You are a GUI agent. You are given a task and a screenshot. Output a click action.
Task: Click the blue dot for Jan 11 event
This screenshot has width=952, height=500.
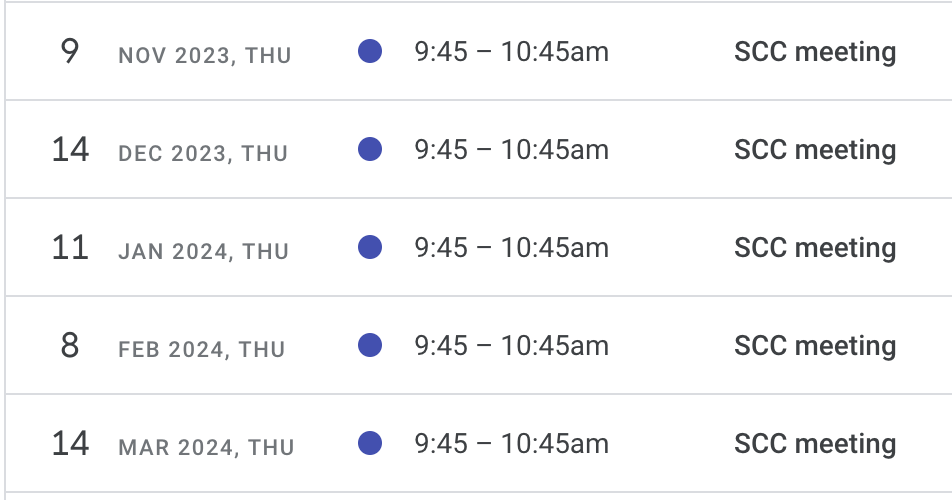pos(370,247)
